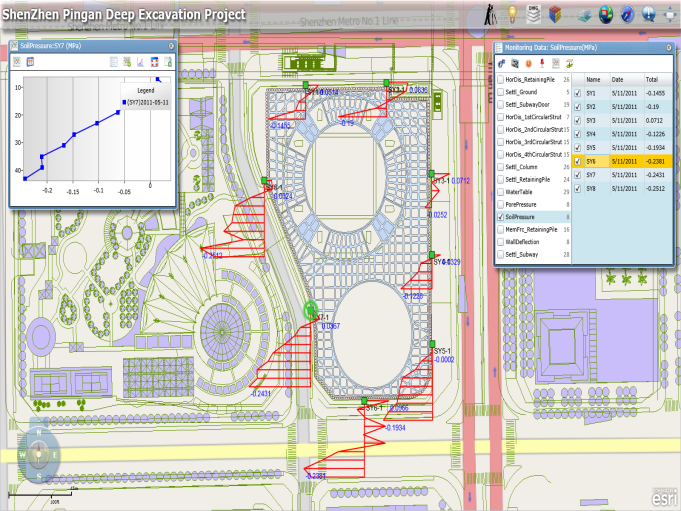The height and width of the screenshot is (511, 681).
Task: Click the blue function icon in Monitoring Data toolbar
Action: click(x=502, y=64)
